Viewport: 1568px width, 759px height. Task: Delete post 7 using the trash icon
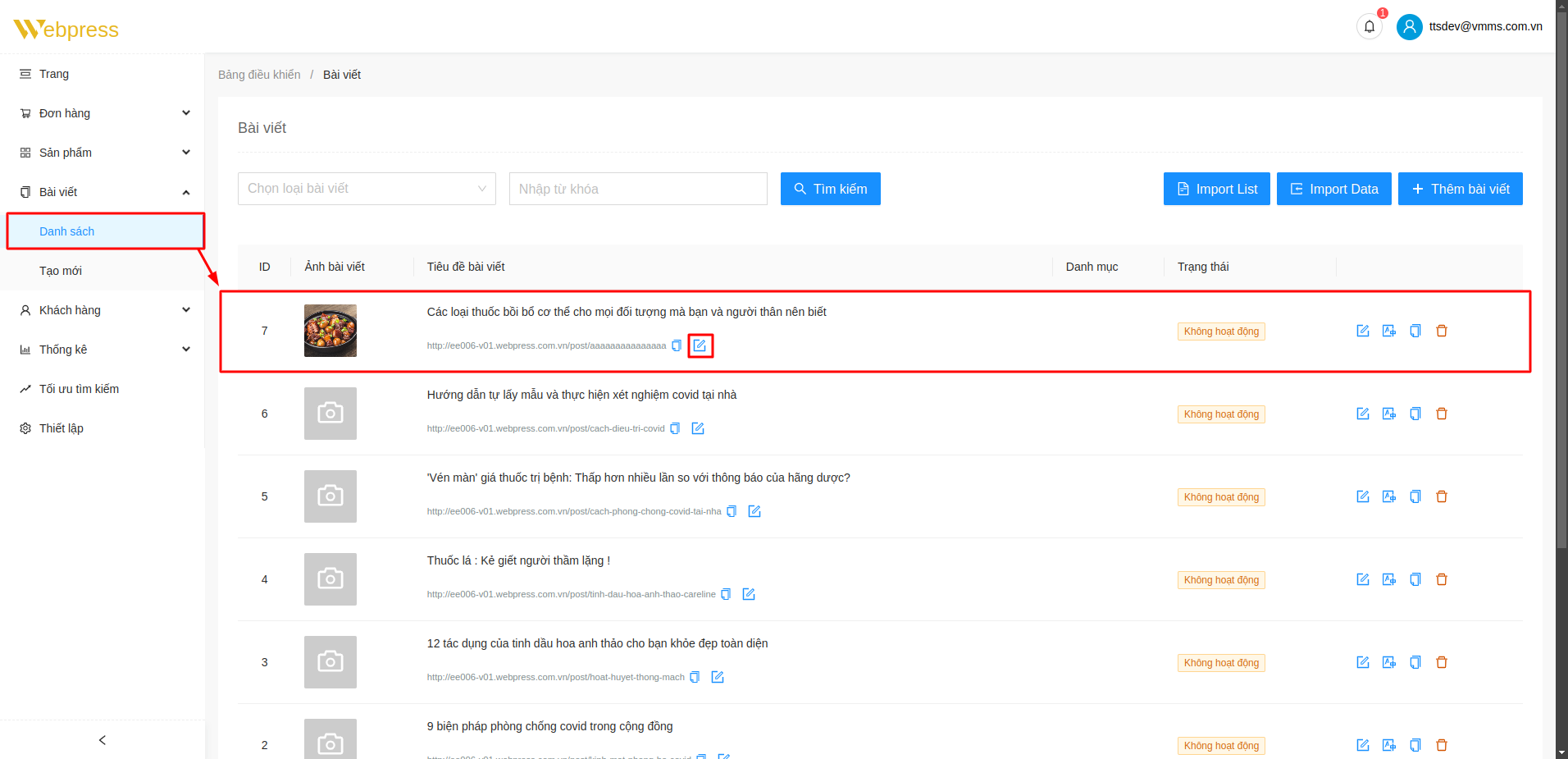click(1441, 331)
